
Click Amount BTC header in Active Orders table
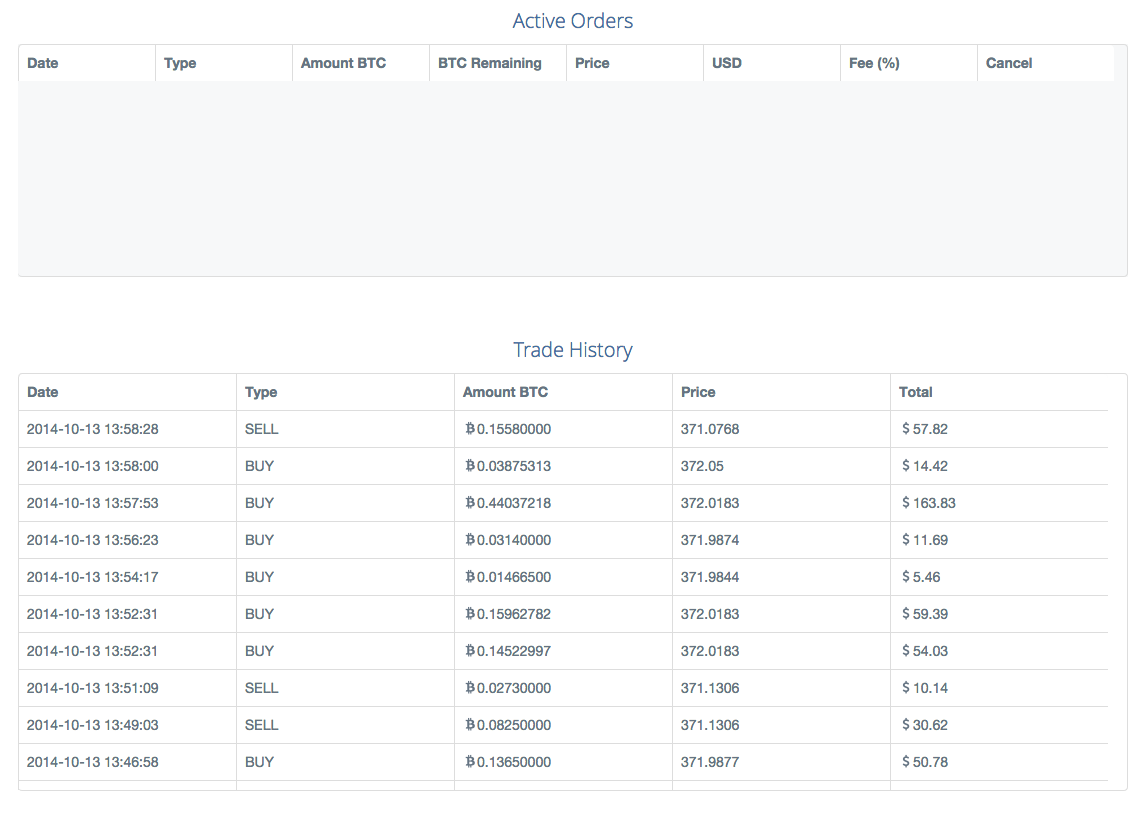(x=343, y=63)
